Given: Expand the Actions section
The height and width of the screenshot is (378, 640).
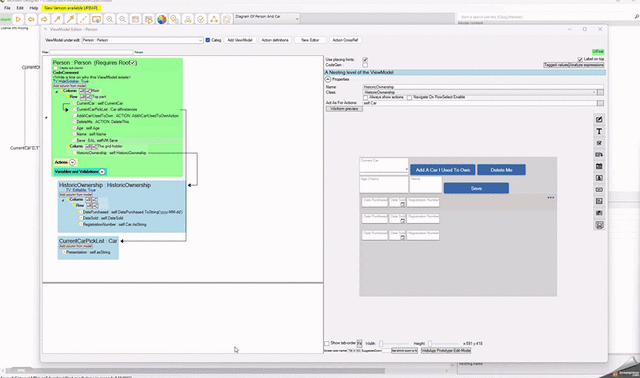Looking at the screenshot, I should pyautogui.click(x=73, y=162).
